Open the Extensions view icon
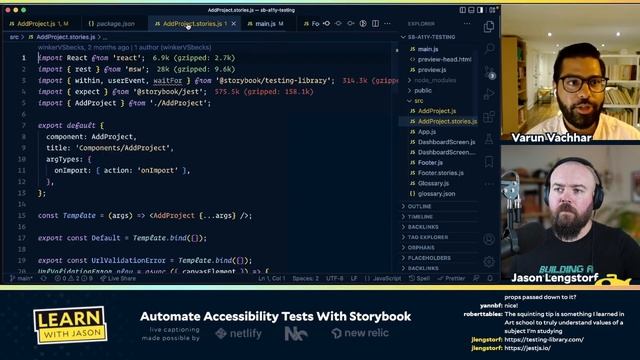Viewport: 640px width, 360px height. [489, 117]
